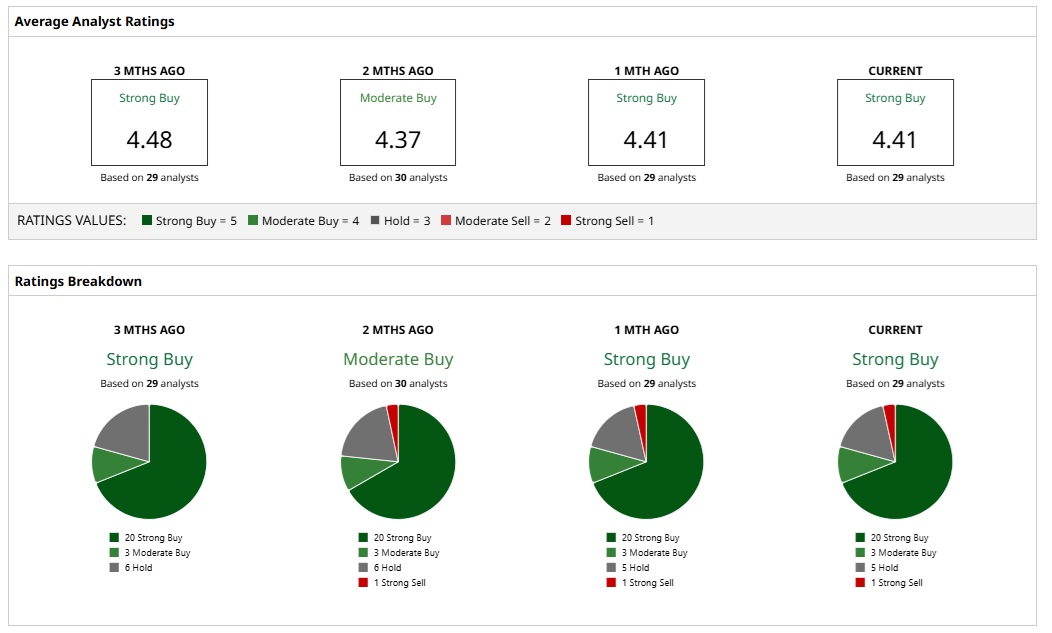The width and height of the screenshot is (1052, 633).
Task: Click the Ratings Breakdown section header
Action: [78, 281]
